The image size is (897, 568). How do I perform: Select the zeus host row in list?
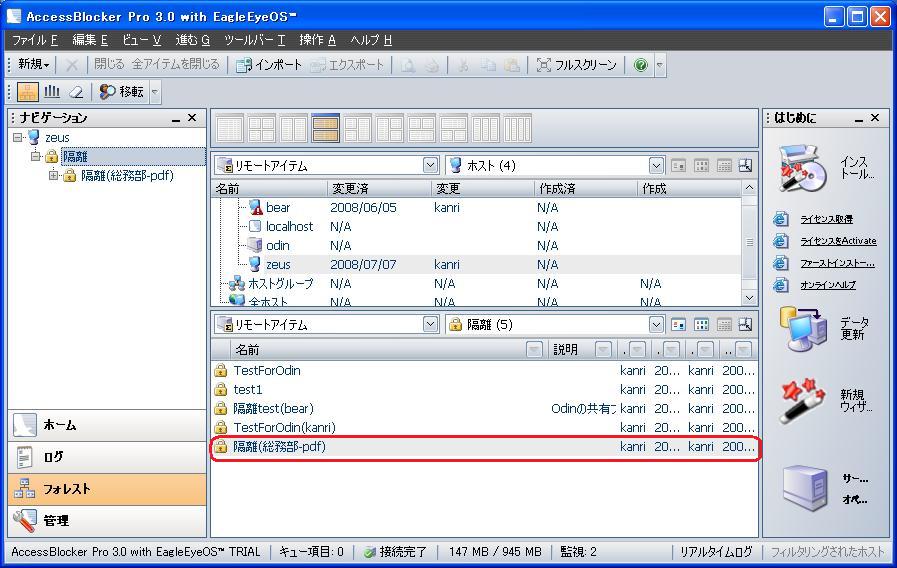coord(477,264)
